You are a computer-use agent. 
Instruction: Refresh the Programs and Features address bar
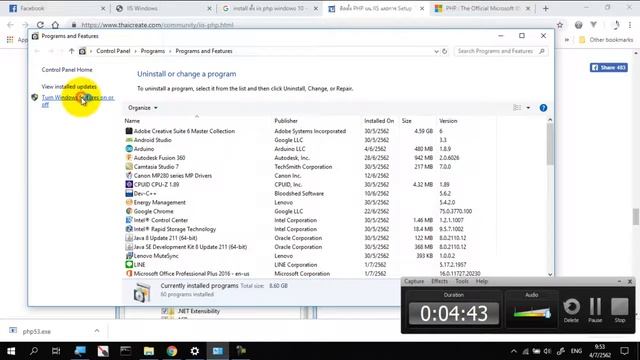coord(444,51)
